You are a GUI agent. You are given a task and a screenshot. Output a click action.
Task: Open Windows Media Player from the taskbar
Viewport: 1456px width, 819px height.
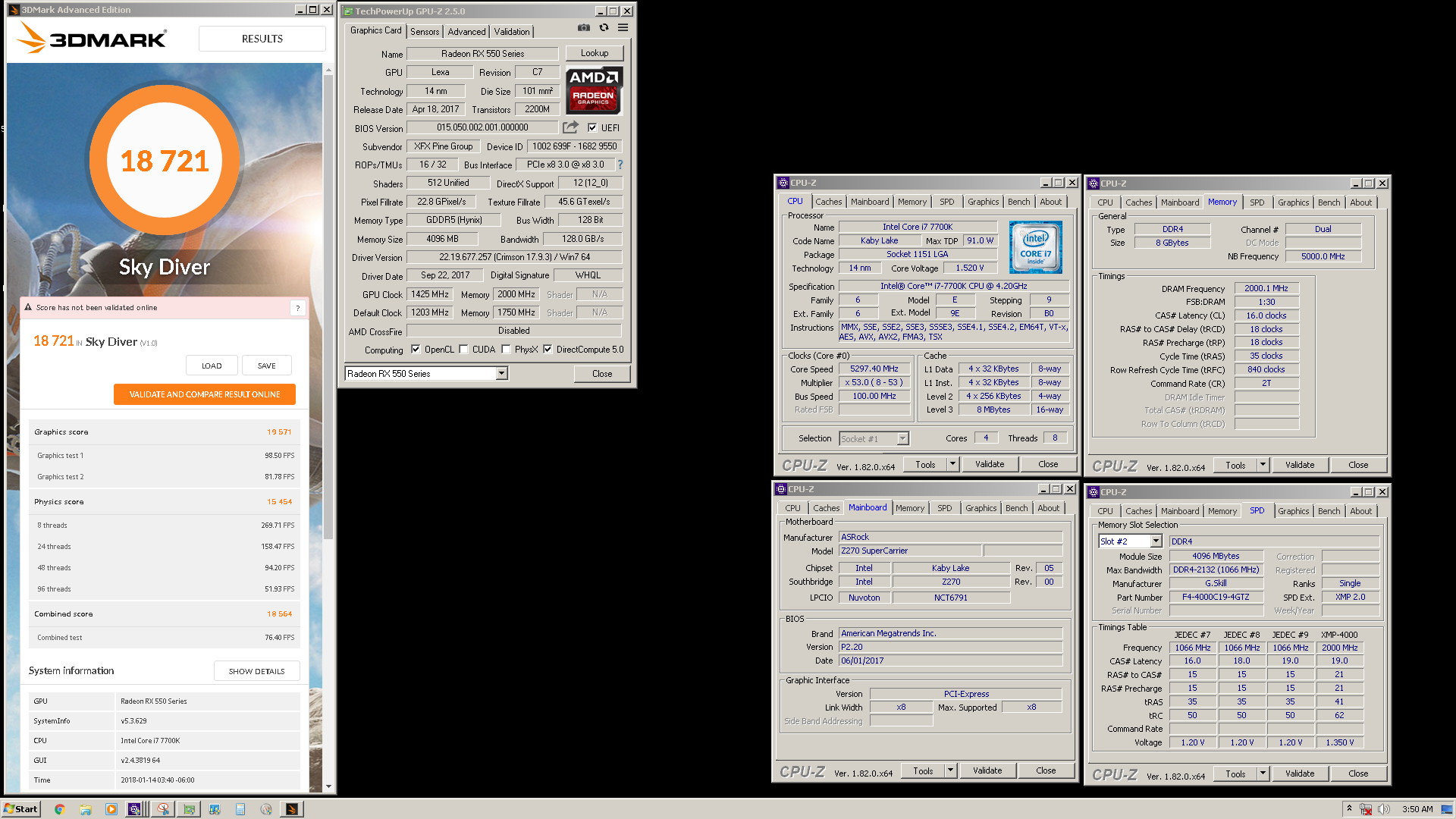[111, 809]
